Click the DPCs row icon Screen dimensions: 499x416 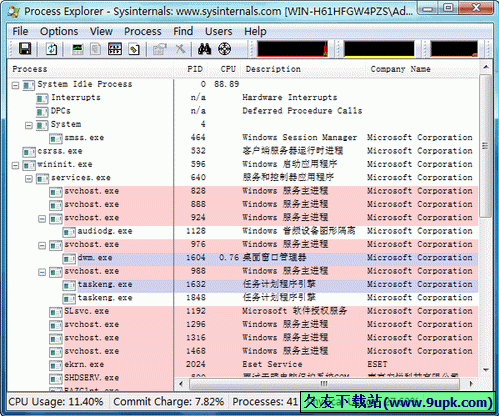pyautogui.click(x=42, y=111)
